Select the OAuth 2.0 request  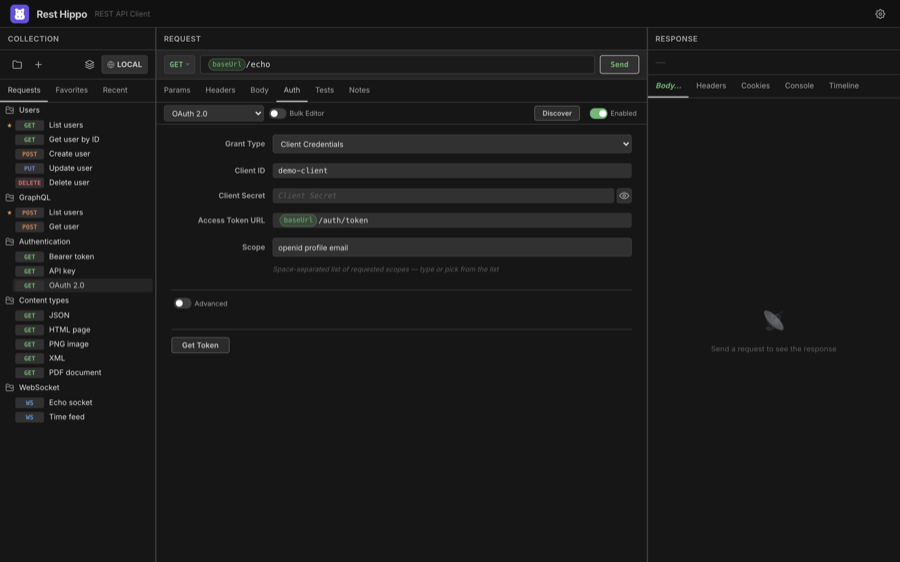83,285
